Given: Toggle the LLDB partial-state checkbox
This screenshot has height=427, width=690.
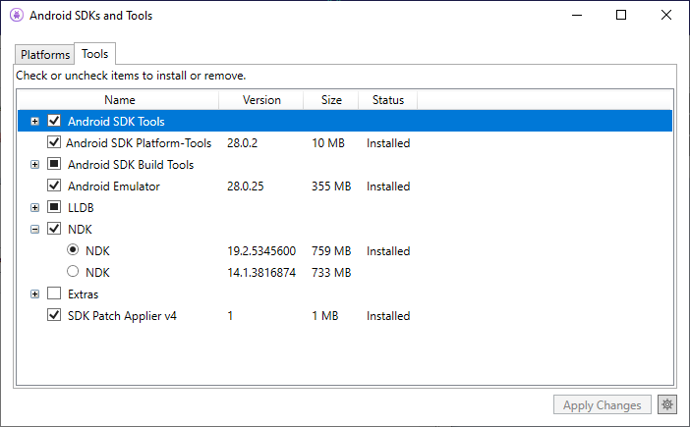Looking at the screenshot, I should (54, 207).
